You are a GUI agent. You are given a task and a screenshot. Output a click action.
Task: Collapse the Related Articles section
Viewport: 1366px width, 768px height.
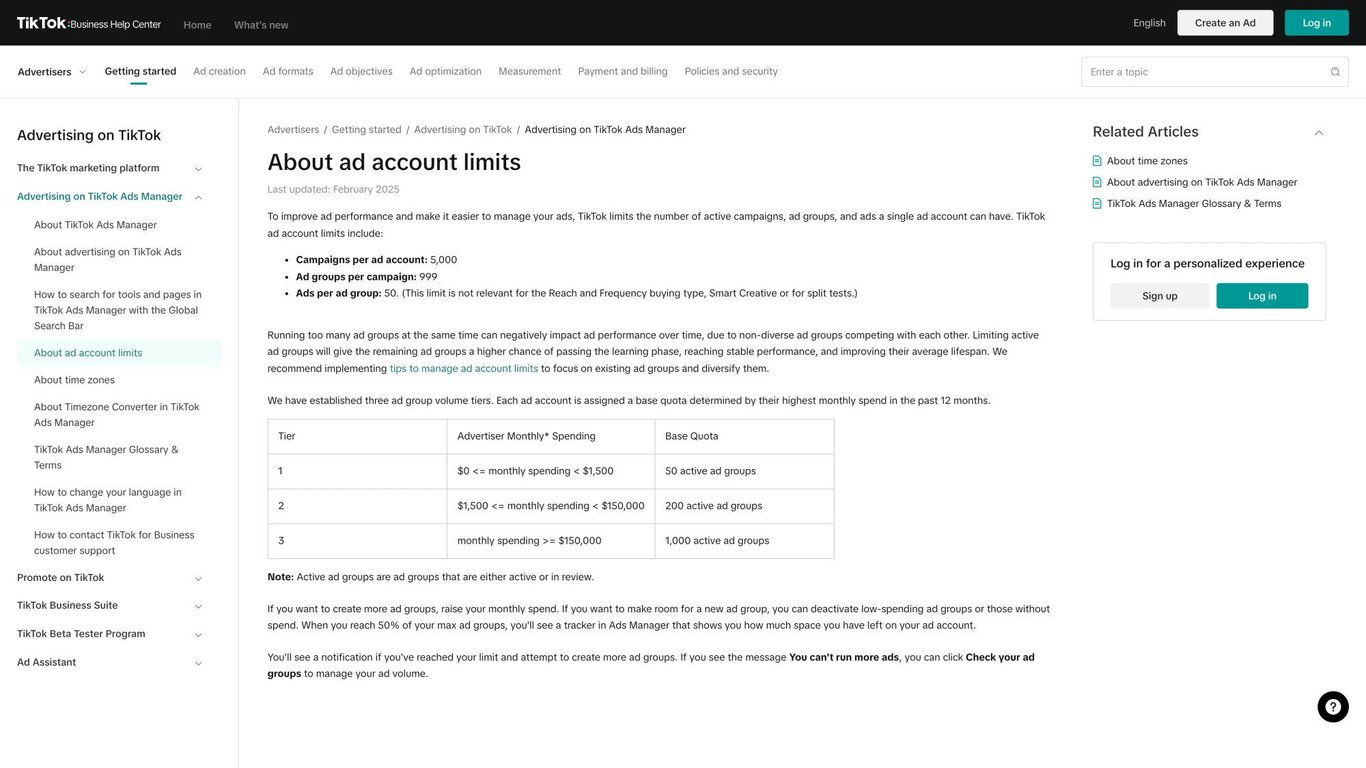1318,133
